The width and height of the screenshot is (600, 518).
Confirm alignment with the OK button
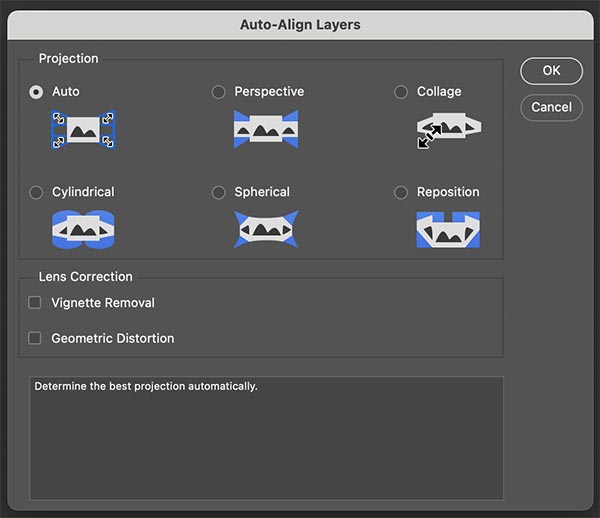pyautogui.click(x=551, y=71)
